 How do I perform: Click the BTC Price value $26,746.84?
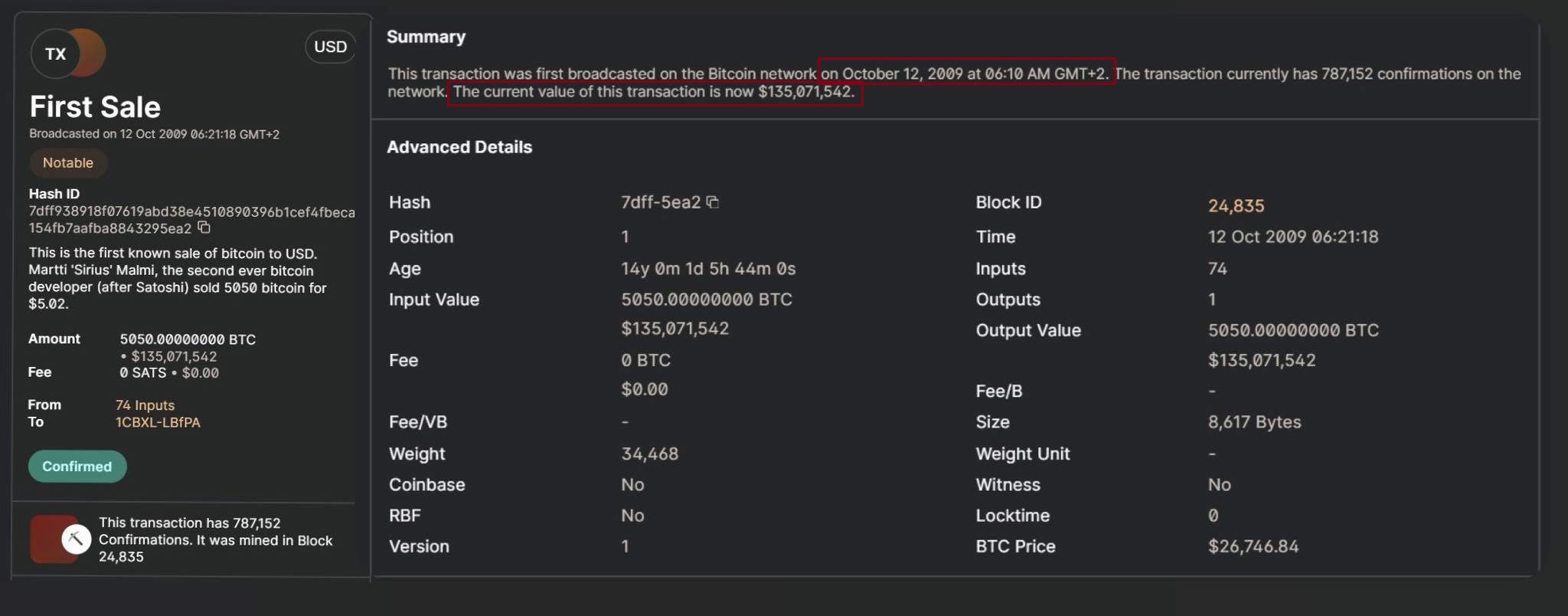tap(1253, 546)
